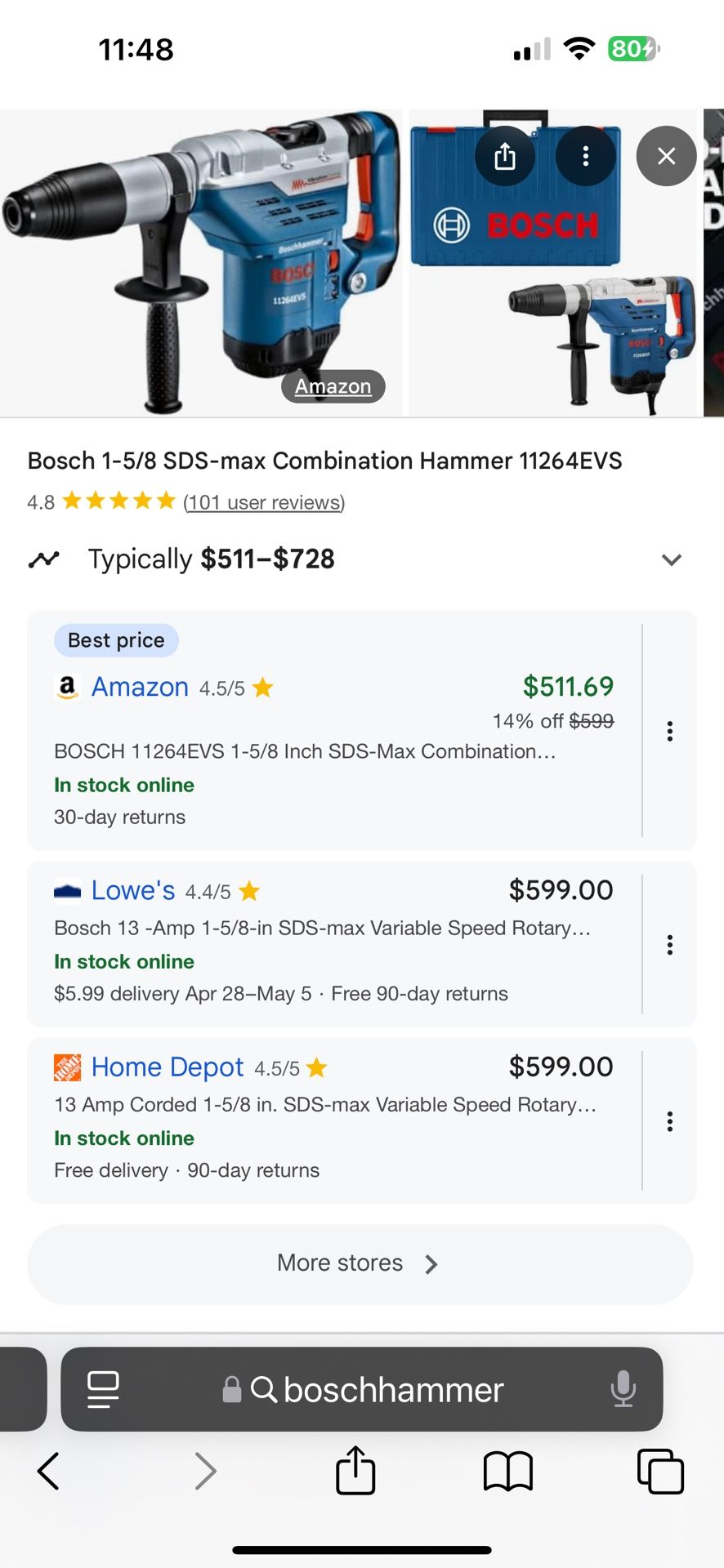Open more options for Home Depot offer

point(669,1121)
